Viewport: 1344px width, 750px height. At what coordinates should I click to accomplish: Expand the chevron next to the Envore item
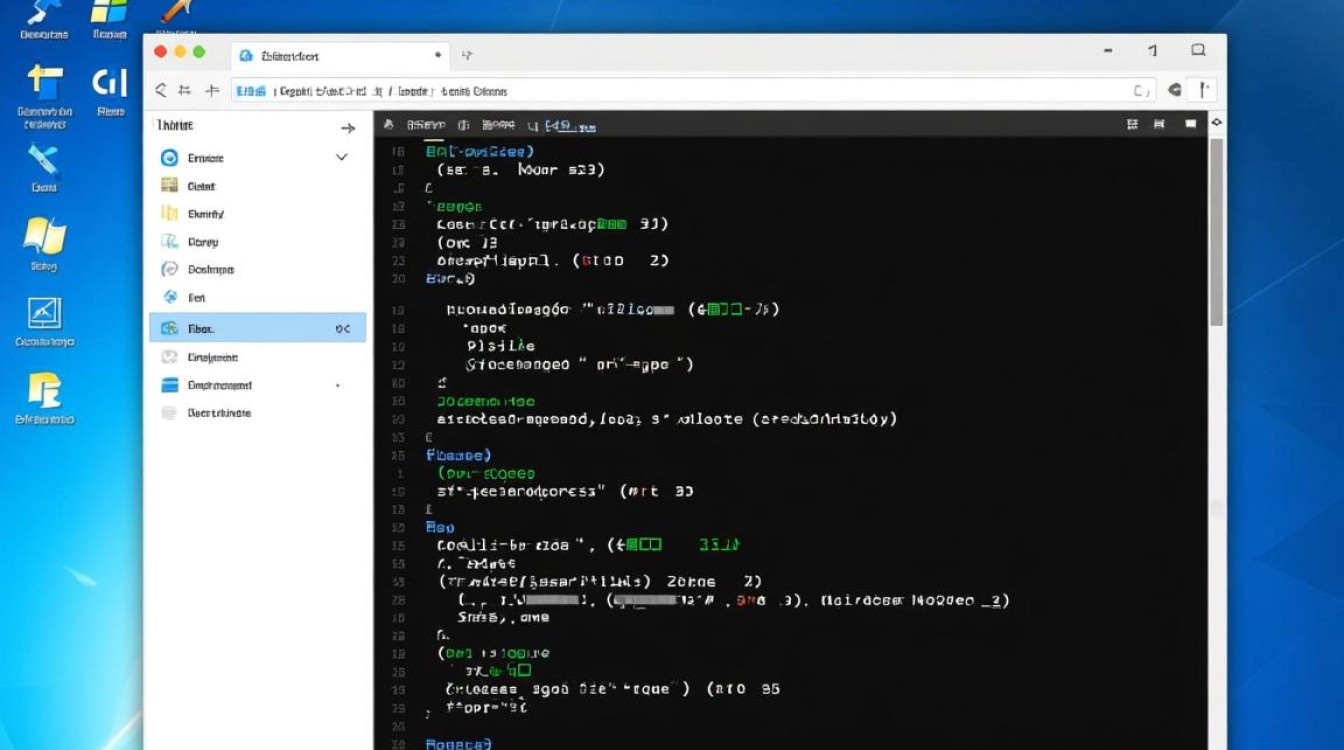tap(341, 157)
